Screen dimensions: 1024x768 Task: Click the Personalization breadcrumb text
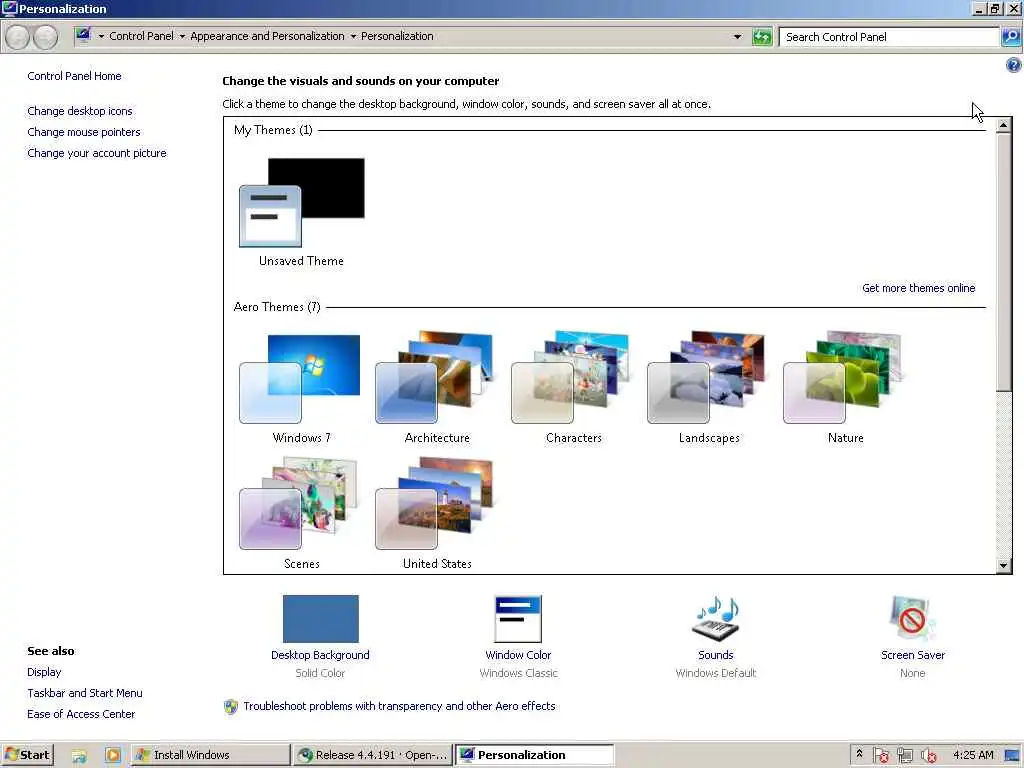[397, 36]
